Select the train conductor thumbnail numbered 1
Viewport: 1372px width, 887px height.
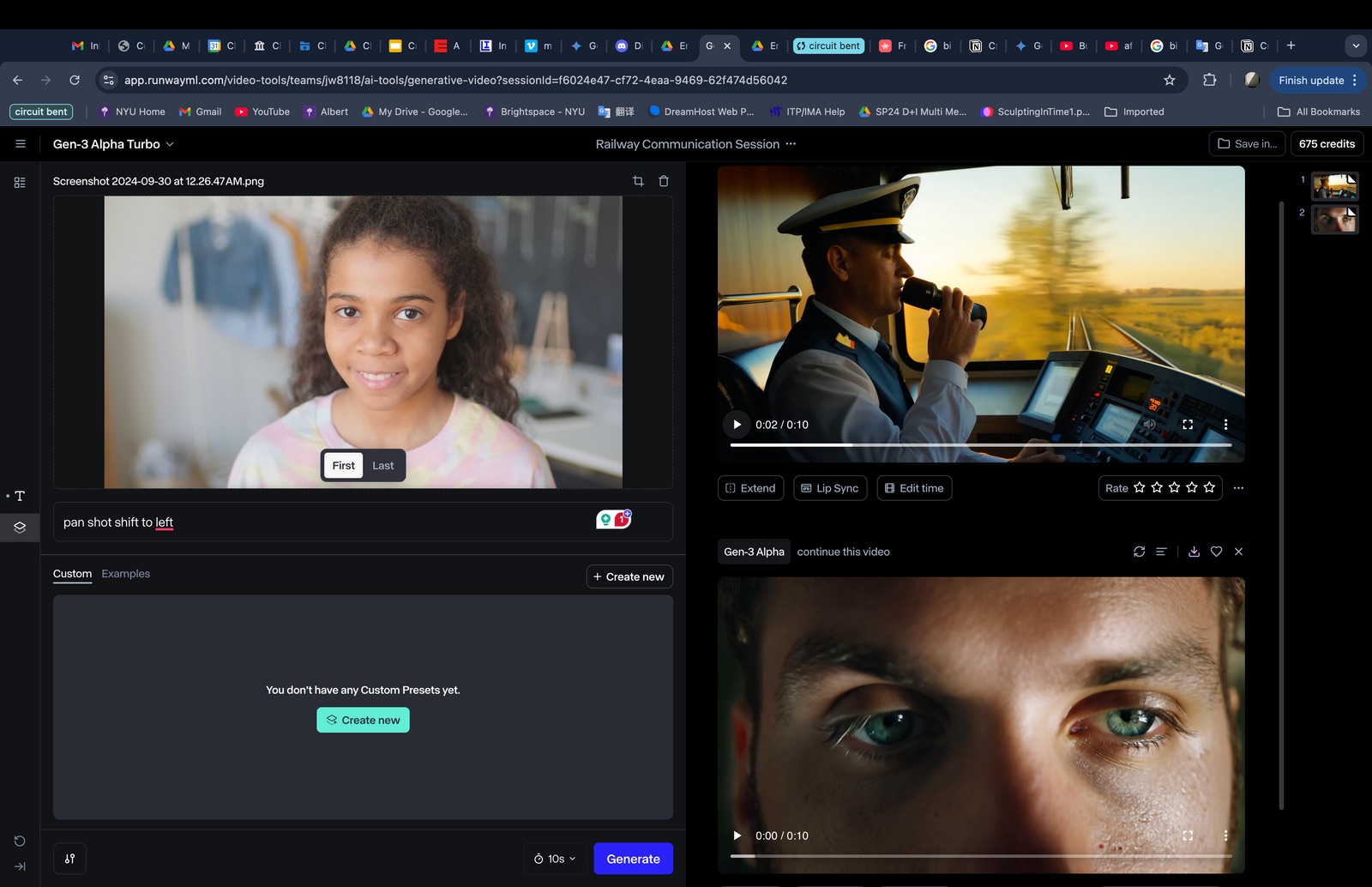point(1334,186)
